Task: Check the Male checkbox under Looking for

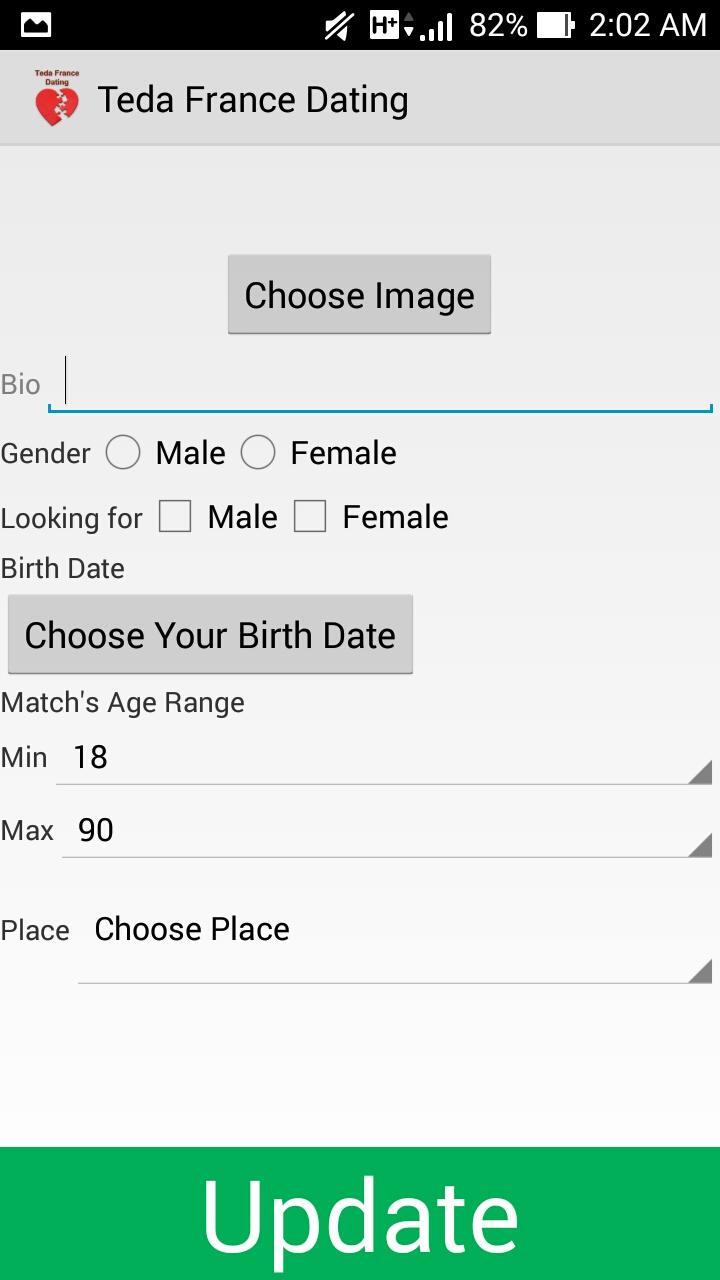Action: point(175,516)
